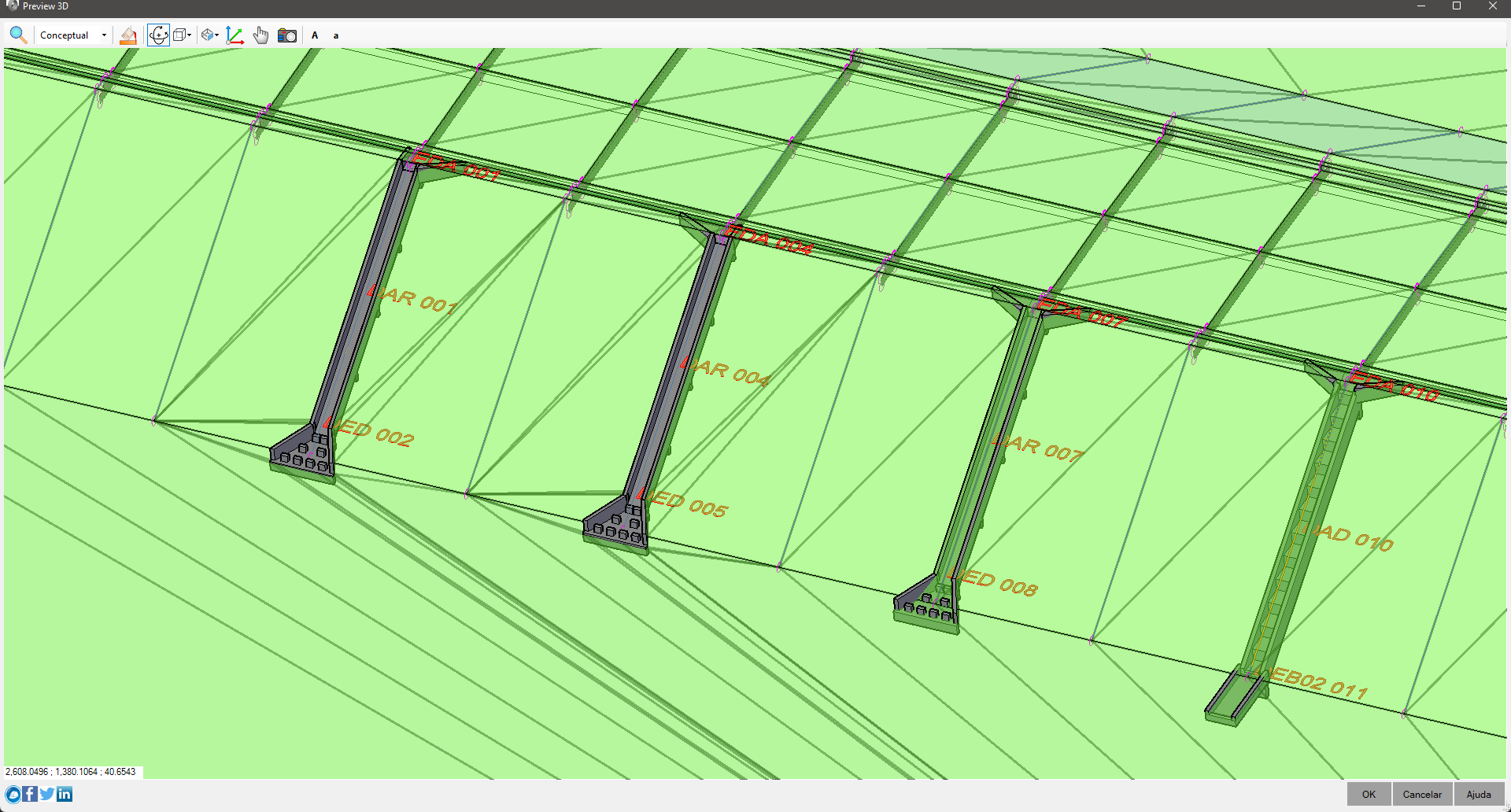Click the label ending in "AD 010"
The height and width of the screenshot is (812, 1511).
(1349, 537)
